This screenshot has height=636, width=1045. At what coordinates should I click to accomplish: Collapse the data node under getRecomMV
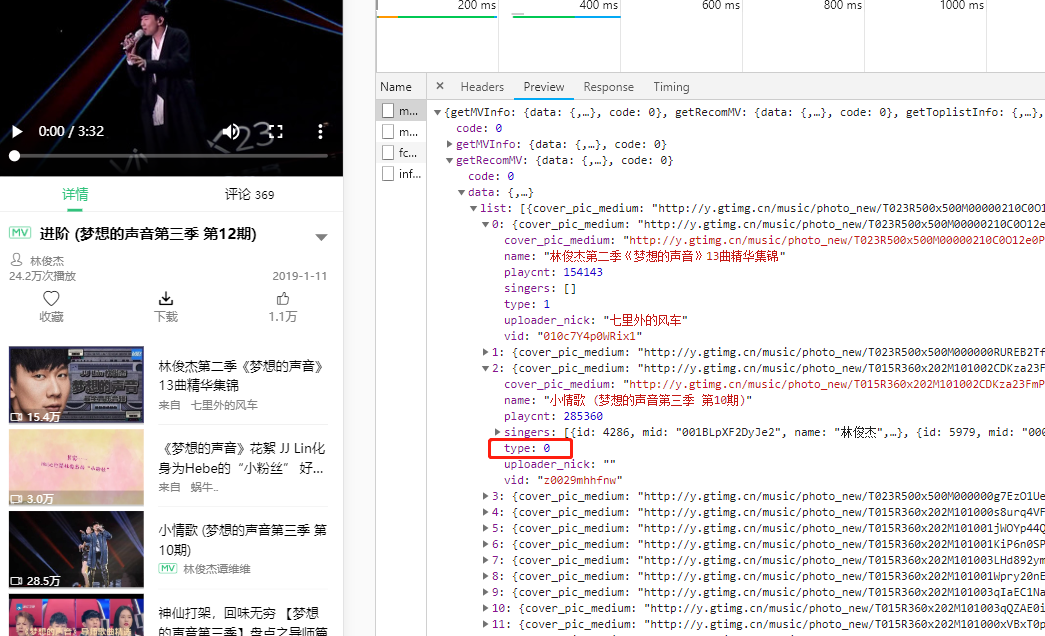461,193
